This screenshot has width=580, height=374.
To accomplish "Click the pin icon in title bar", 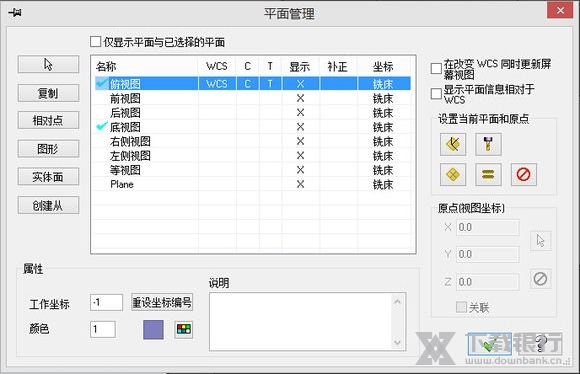I will [x=15, y=13].
